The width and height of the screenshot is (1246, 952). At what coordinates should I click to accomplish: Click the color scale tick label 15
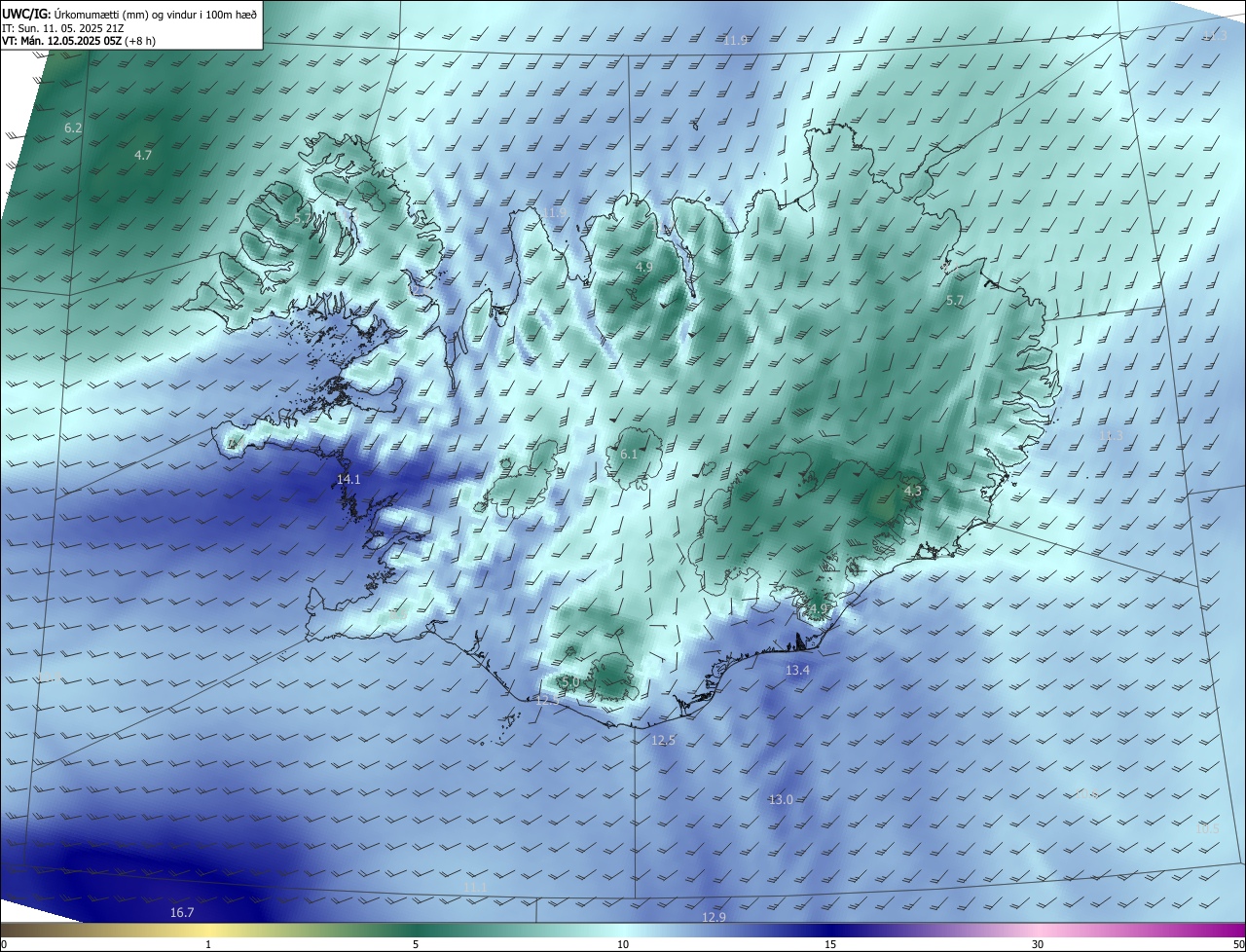coord(830,944)
